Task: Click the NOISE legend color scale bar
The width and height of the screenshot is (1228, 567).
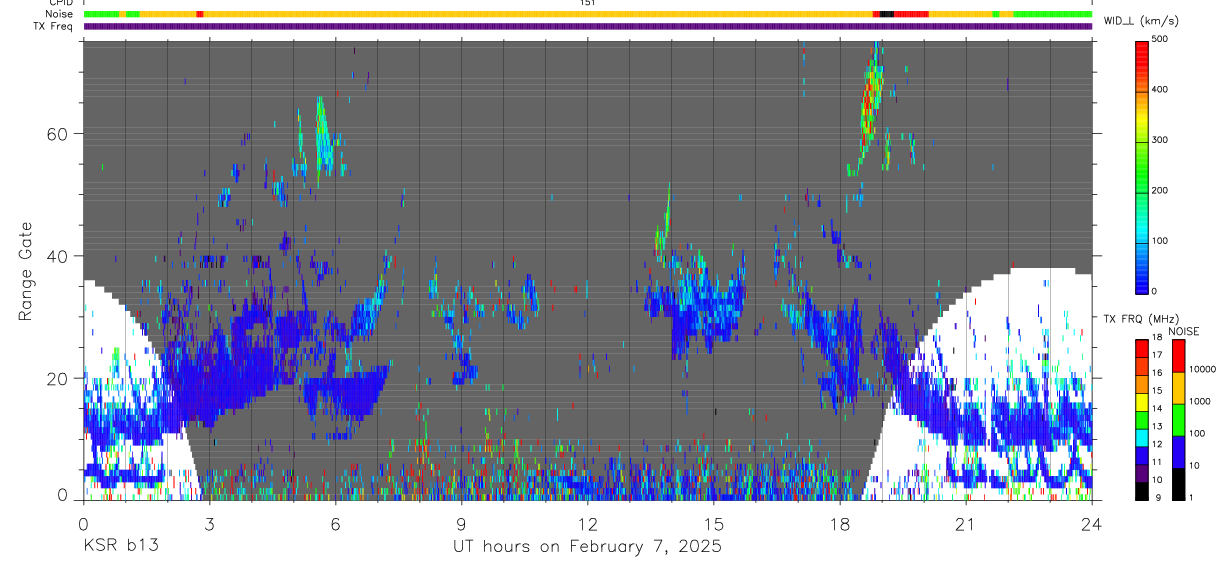Action: pos(1178,420)
